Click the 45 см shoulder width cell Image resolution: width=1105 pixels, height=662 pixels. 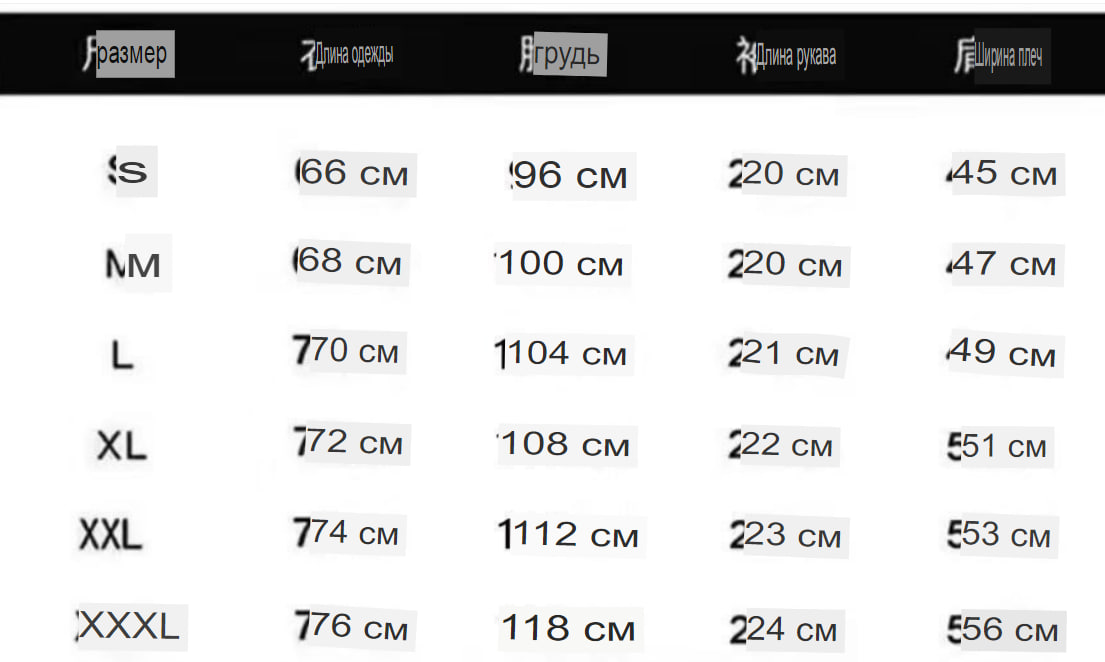coord(1002,173)
